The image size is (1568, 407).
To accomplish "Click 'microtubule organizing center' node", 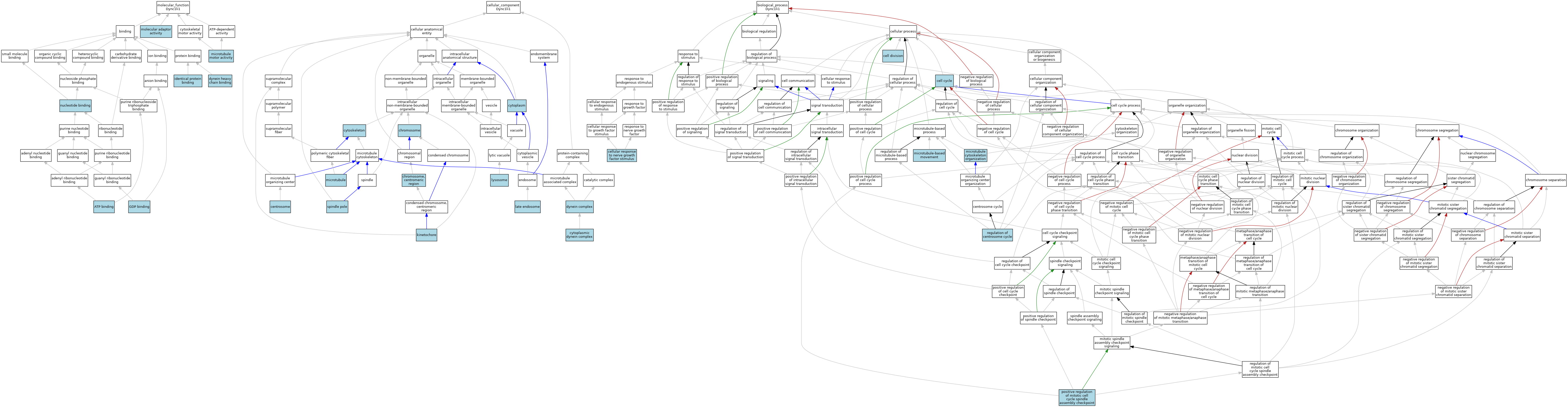I will click(x=280, y=180).
